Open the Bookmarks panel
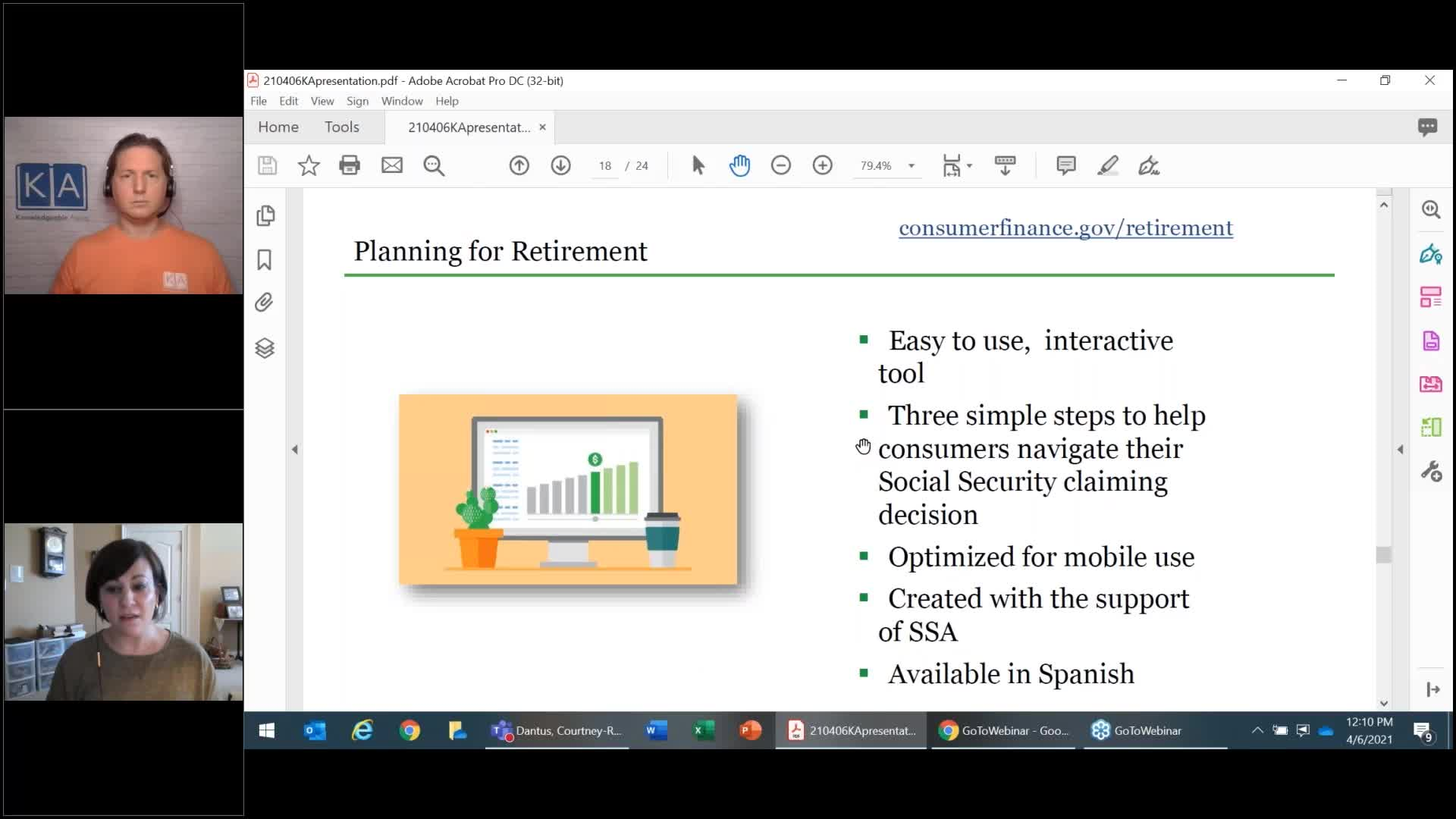 pyautogui.click(x=264, y=260)
